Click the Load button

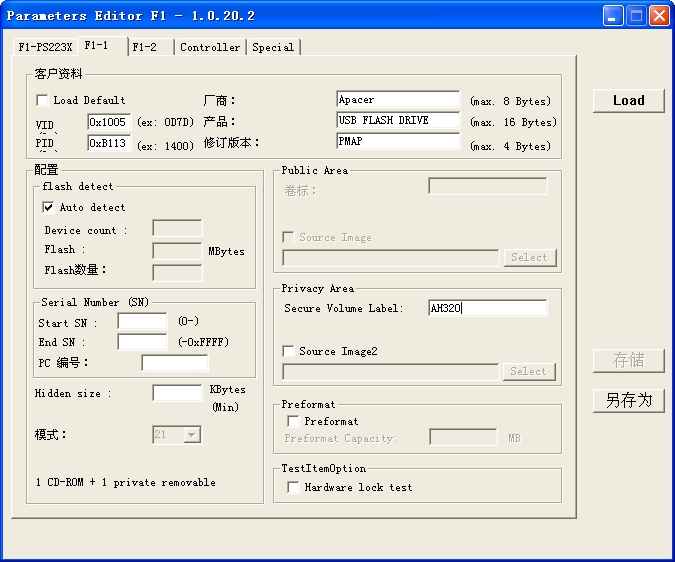pos(628,100)
